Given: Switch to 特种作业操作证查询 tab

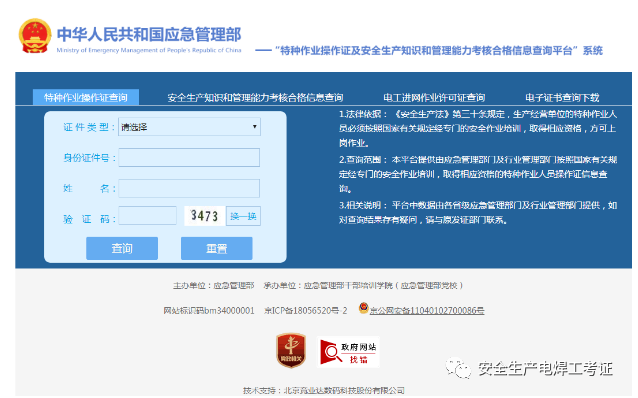Looking at the screenshot, I should coord(86,97).
